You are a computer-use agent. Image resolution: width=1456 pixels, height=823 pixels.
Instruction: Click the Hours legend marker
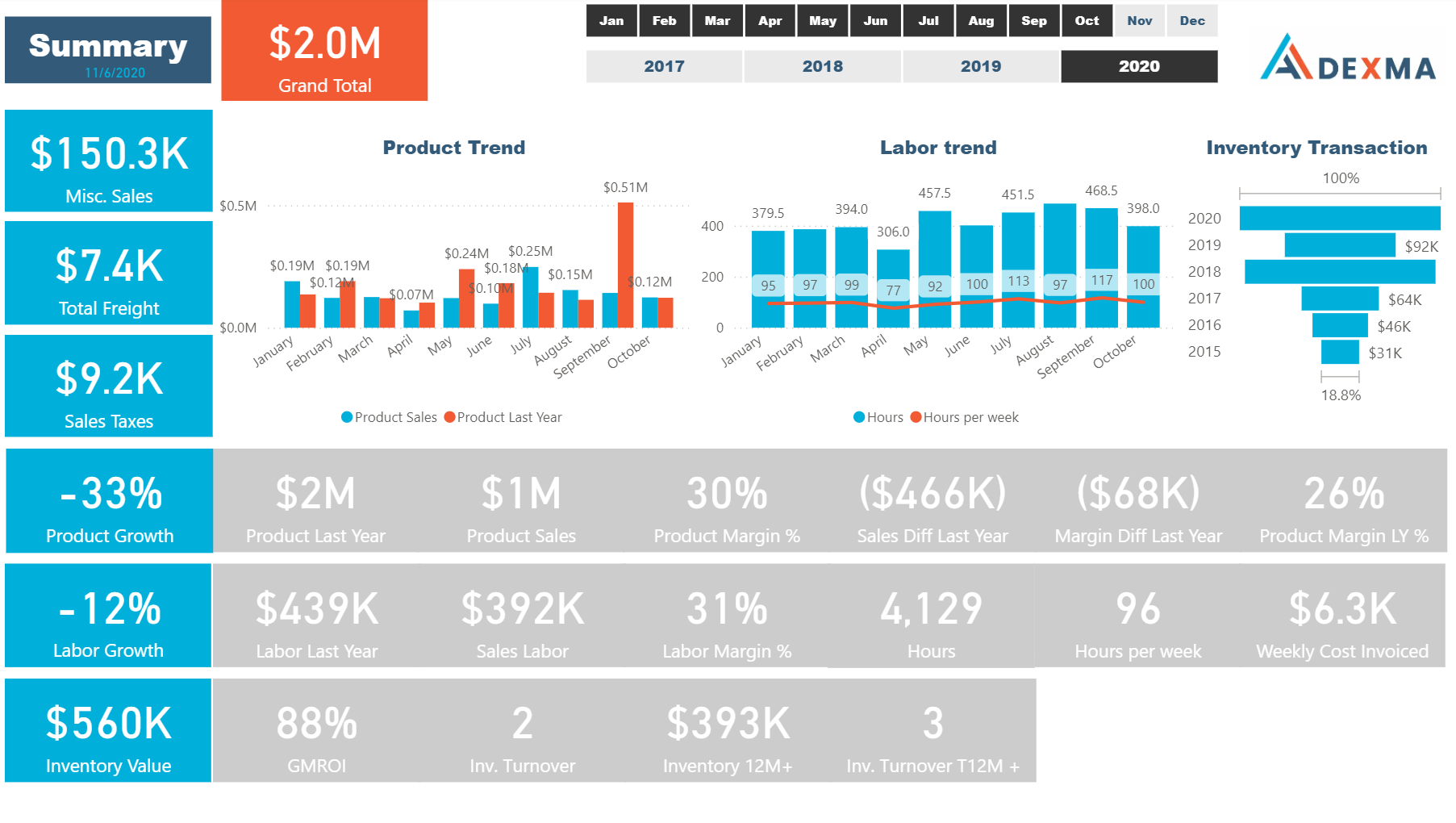[x=859, y=417]
